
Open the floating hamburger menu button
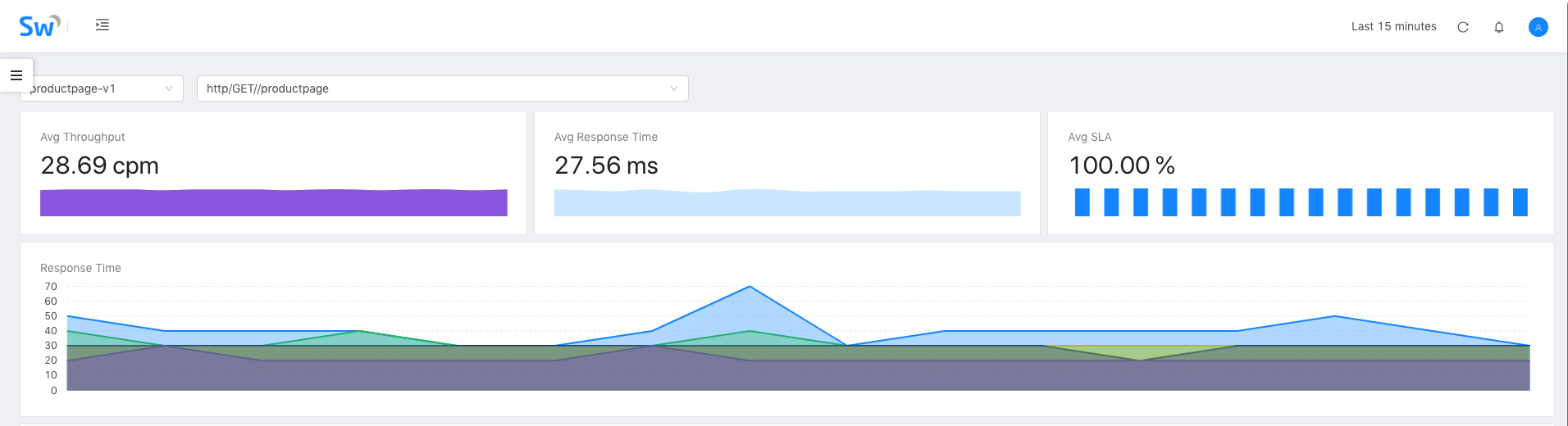[x=16, y=75]
